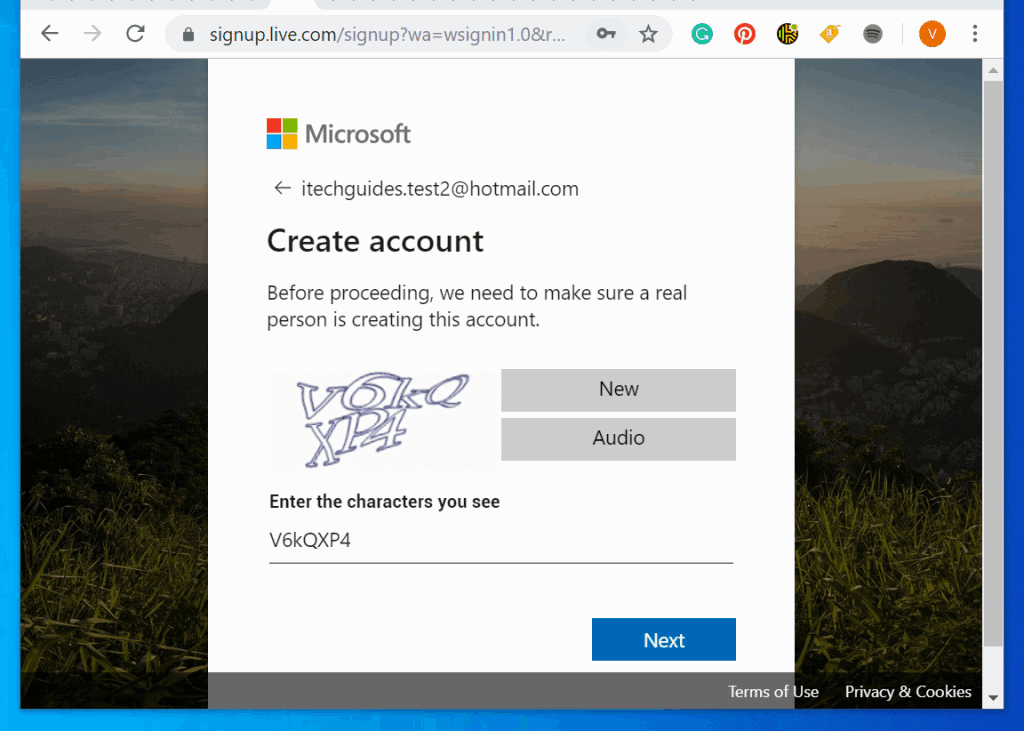Open the Terms of Use link

[x=773, y=691]
